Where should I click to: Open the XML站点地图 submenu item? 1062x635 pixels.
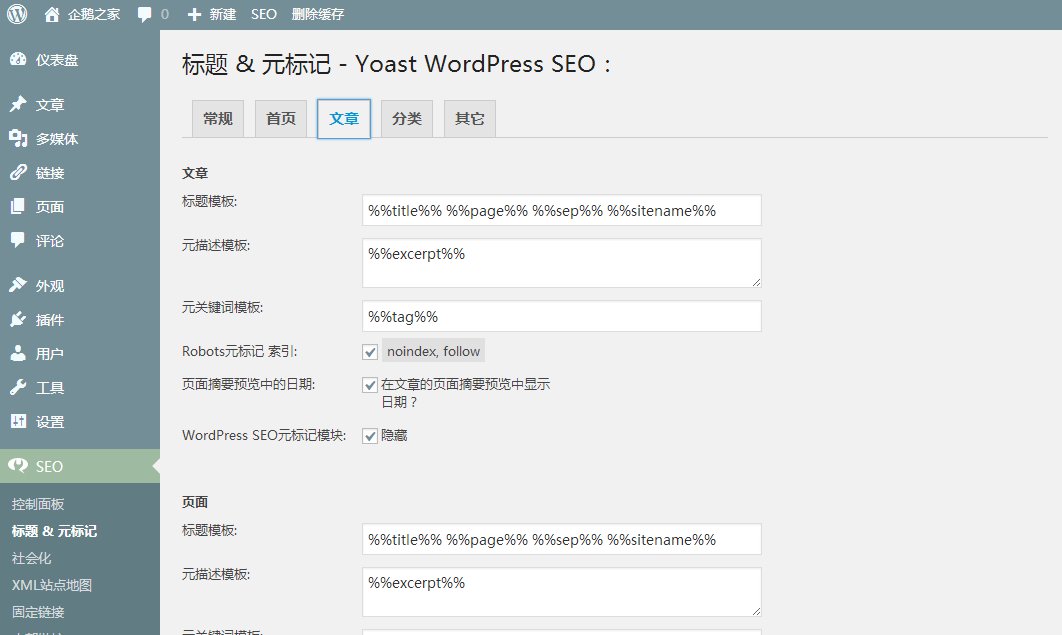point(51,586)
